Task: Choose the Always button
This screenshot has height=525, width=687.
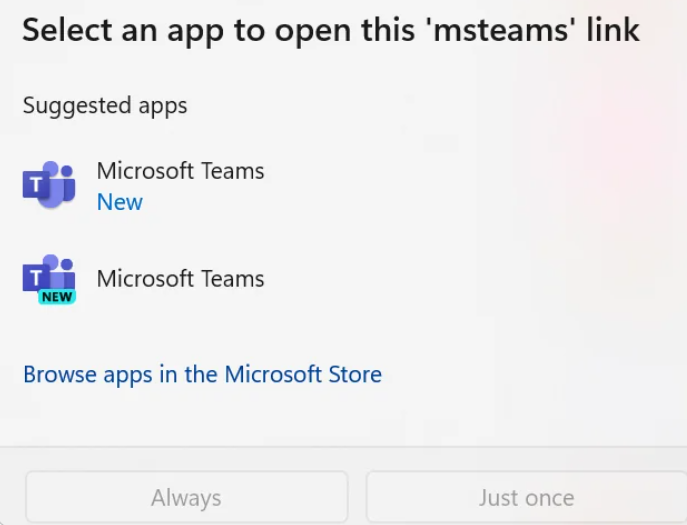Action: 187,498
